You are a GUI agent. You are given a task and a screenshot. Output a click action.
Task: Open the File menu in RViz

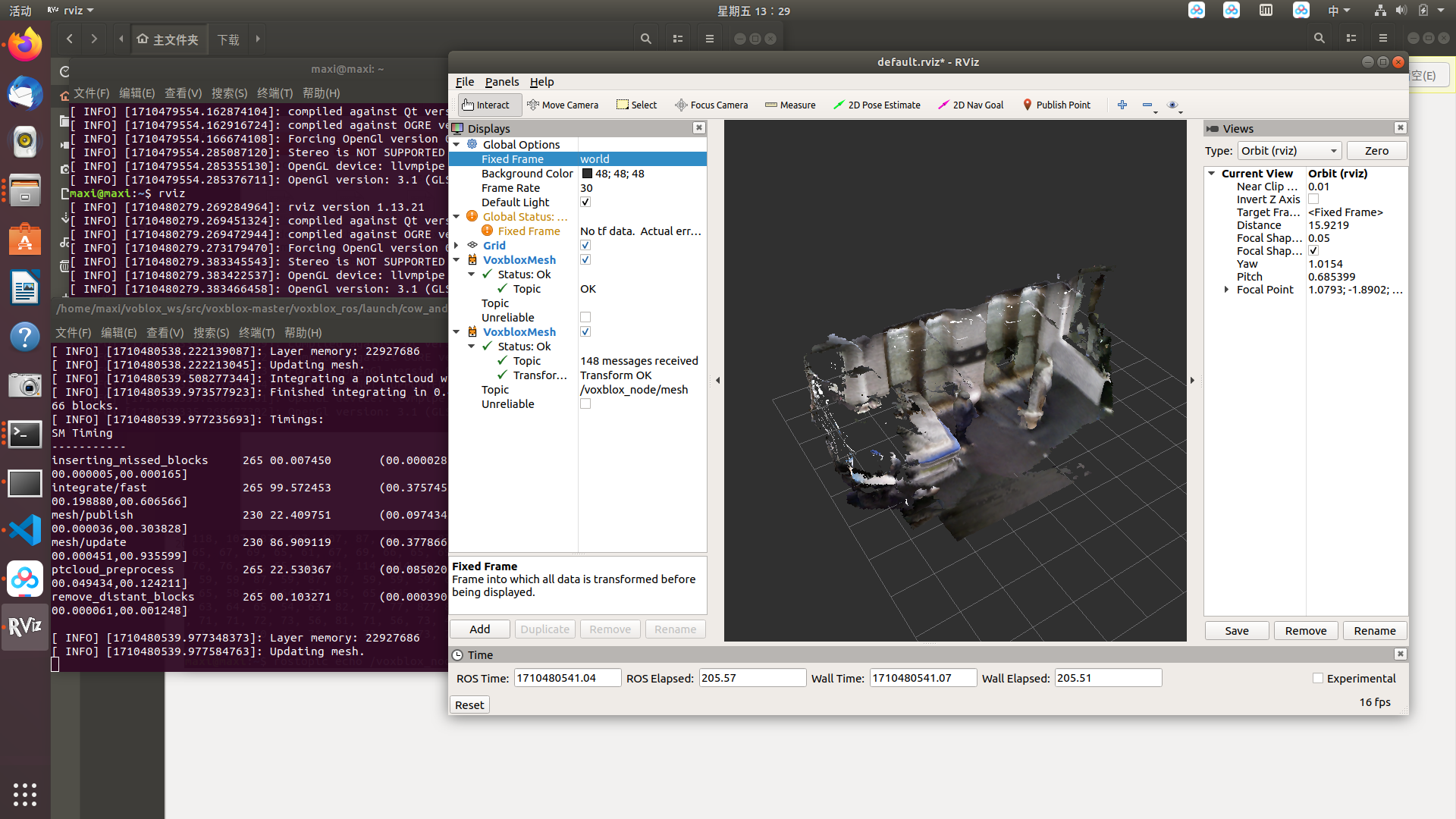pyautogui.click(x=464, y=81)
